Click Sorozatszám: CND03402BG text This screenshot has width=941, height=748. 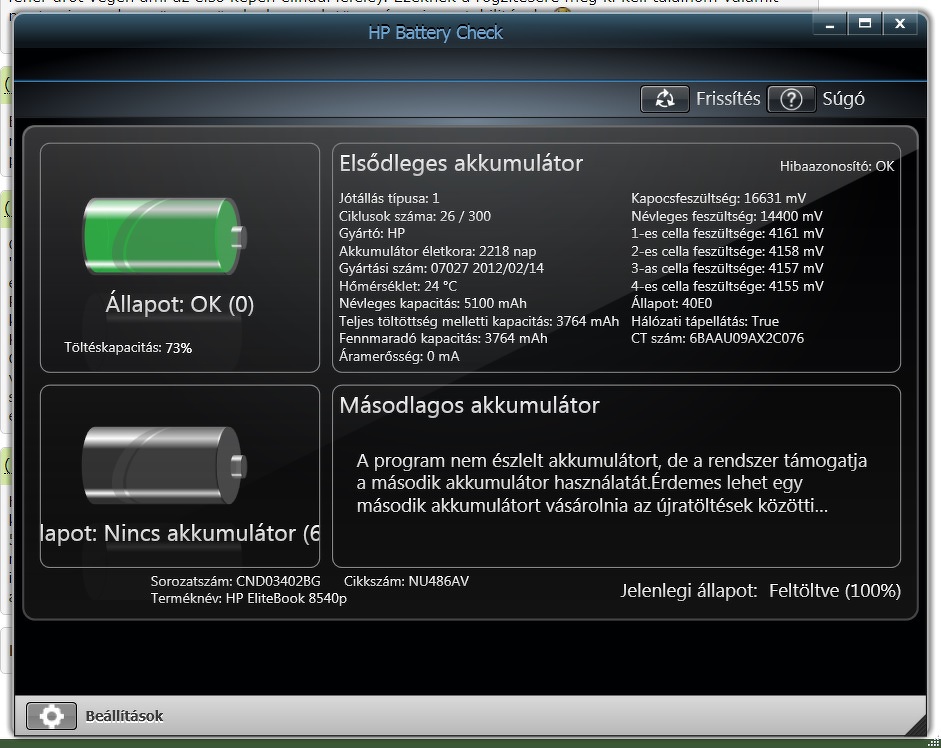(x=235, y=581)
